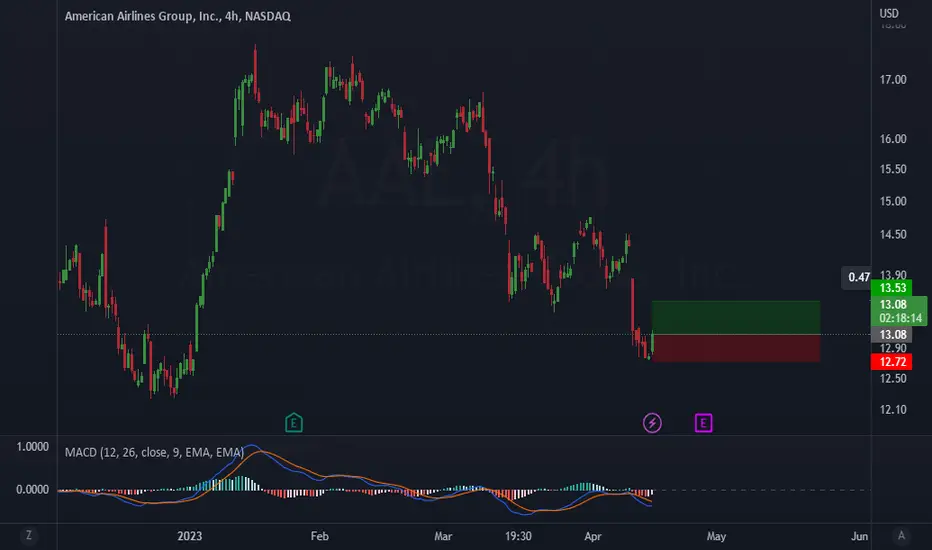Click the purple lightning bolt event icon
Viewport: 932px width, 550px height.
tap(652, 423)
